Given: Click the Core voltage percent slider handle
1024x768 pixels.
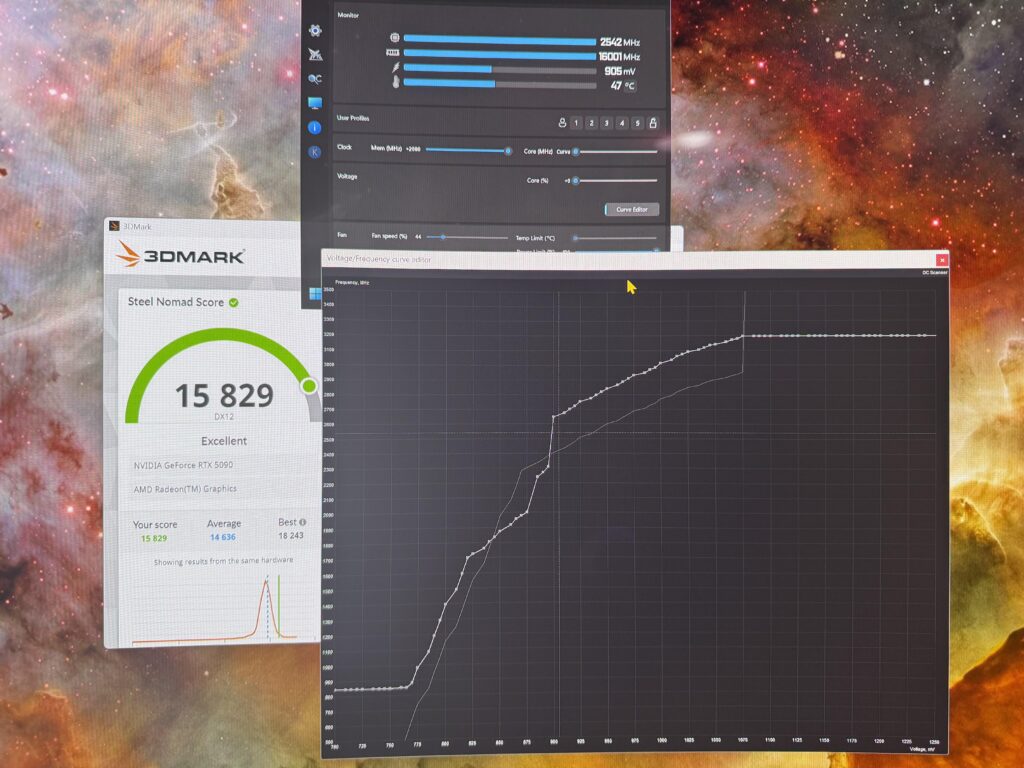Looking at the screenshot, I should 575,181.
